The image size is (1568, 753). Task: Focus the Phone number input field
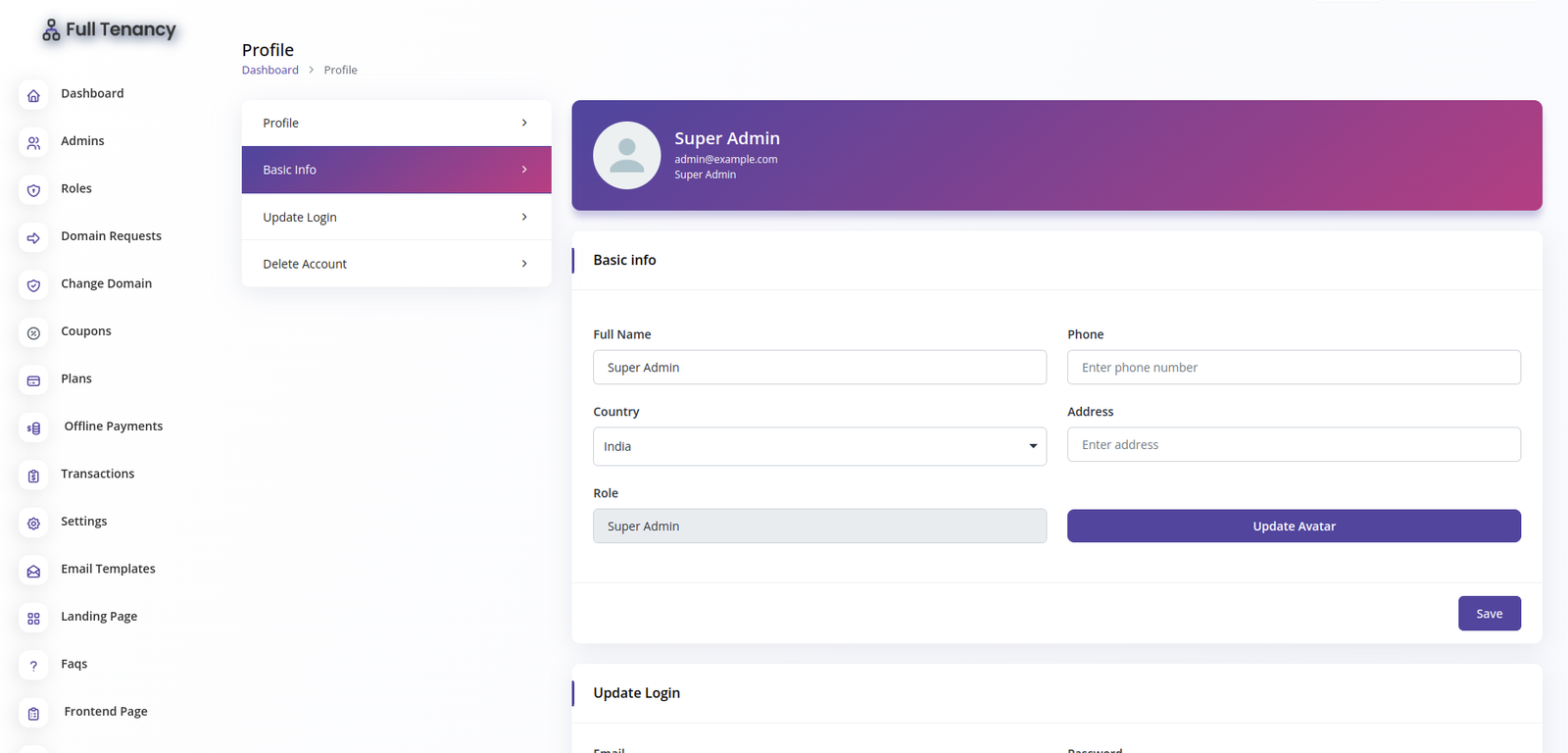click(x=1293, y=368)
